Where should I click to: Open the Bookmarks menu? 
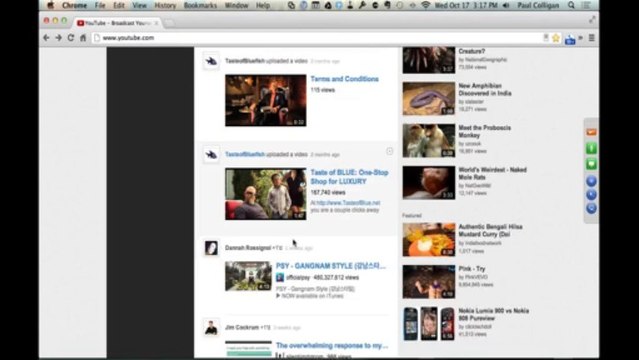200,5
